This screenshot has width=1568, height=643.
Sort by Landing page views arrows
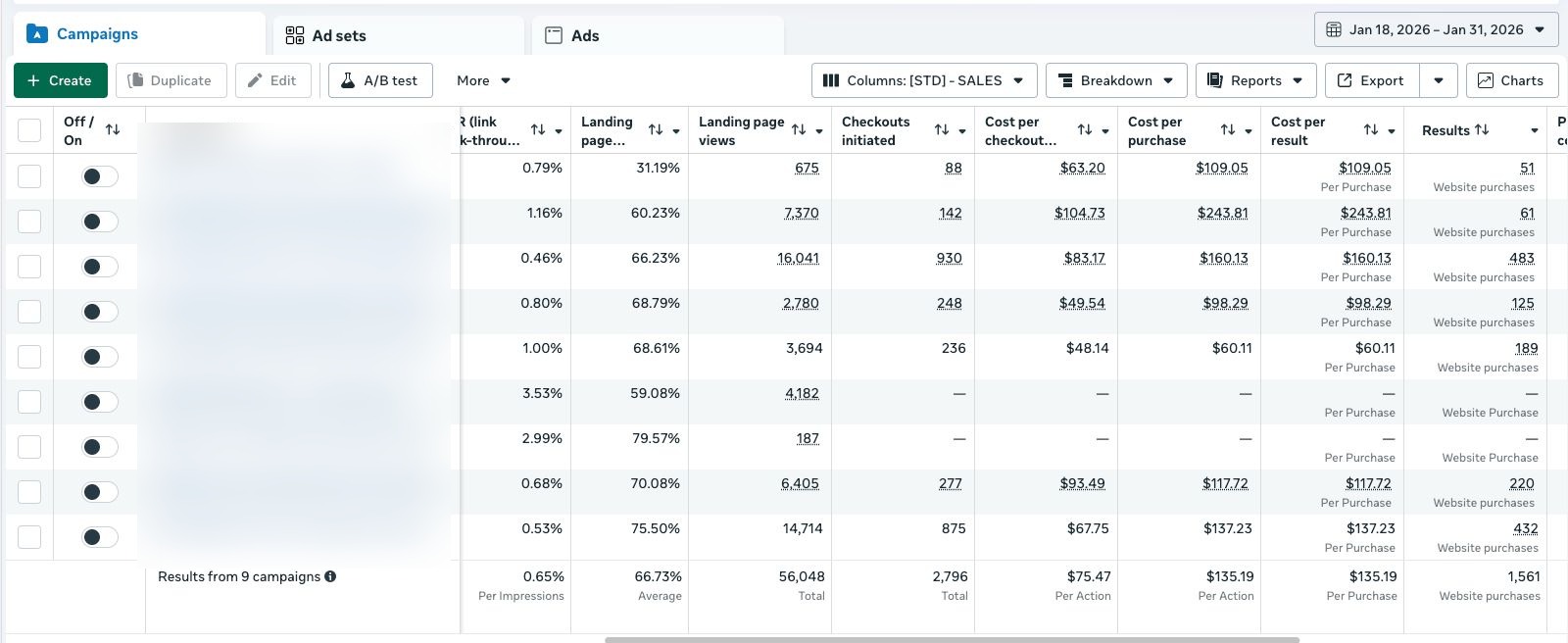click(799, 129)
